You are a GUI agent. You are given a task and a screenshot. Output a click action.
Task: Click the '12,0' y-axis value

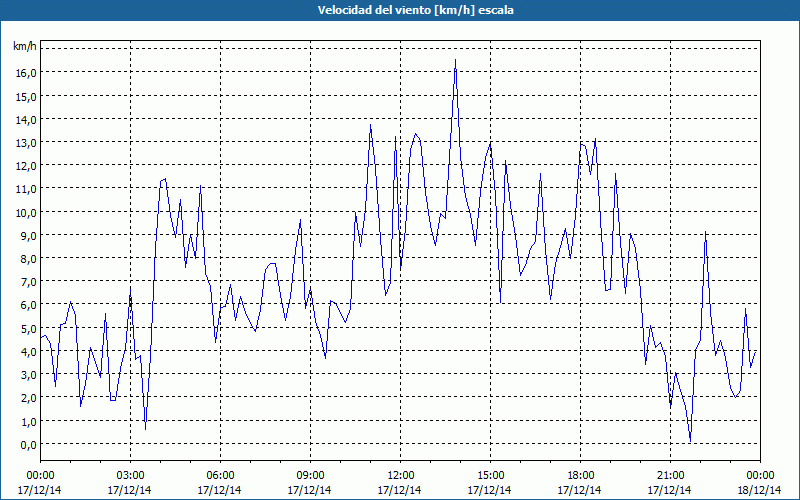tap(26, 166)
